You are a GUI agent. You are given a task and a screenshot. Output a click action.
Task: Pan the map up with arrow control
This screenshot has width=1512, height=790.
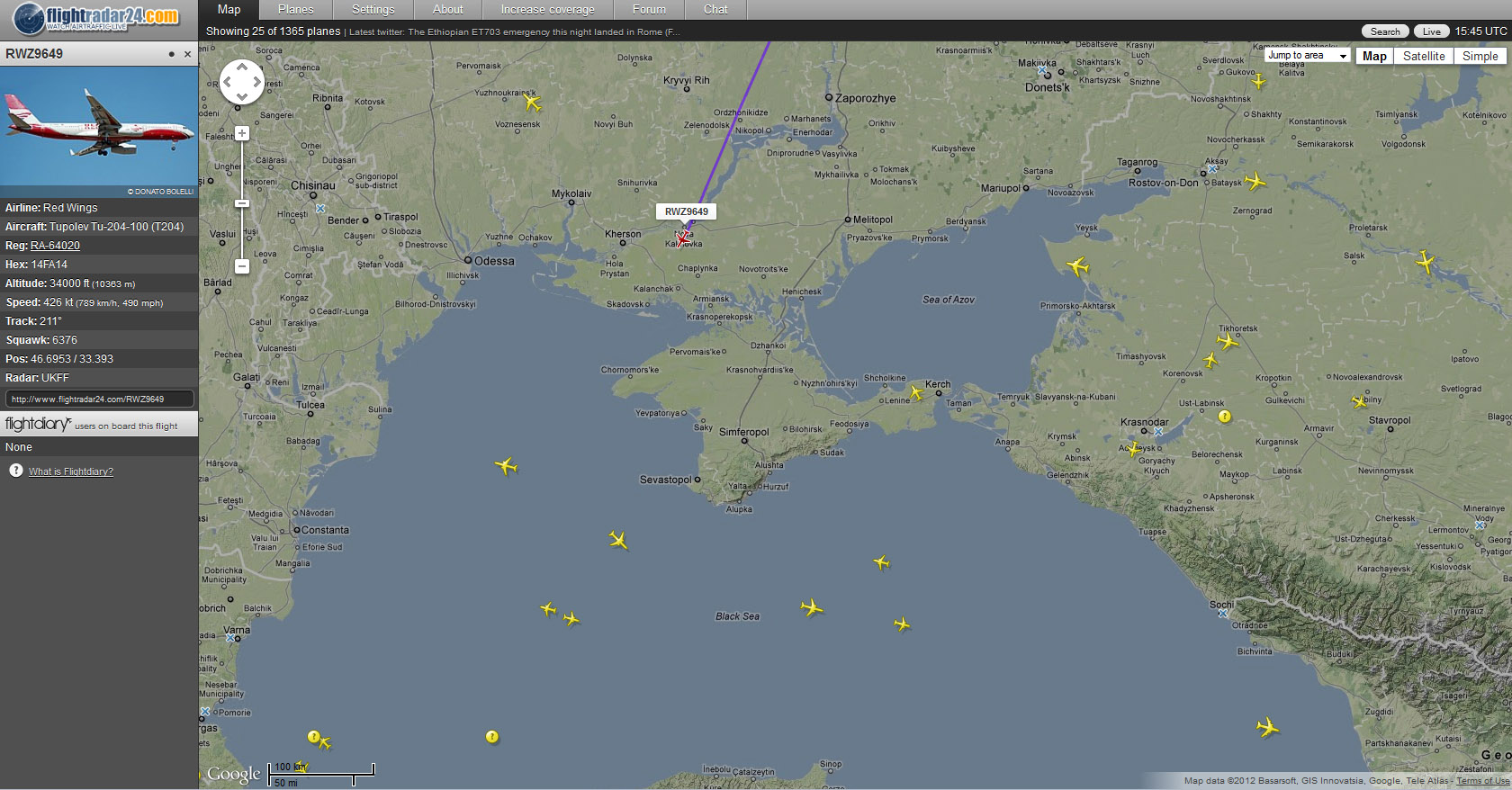242,67
